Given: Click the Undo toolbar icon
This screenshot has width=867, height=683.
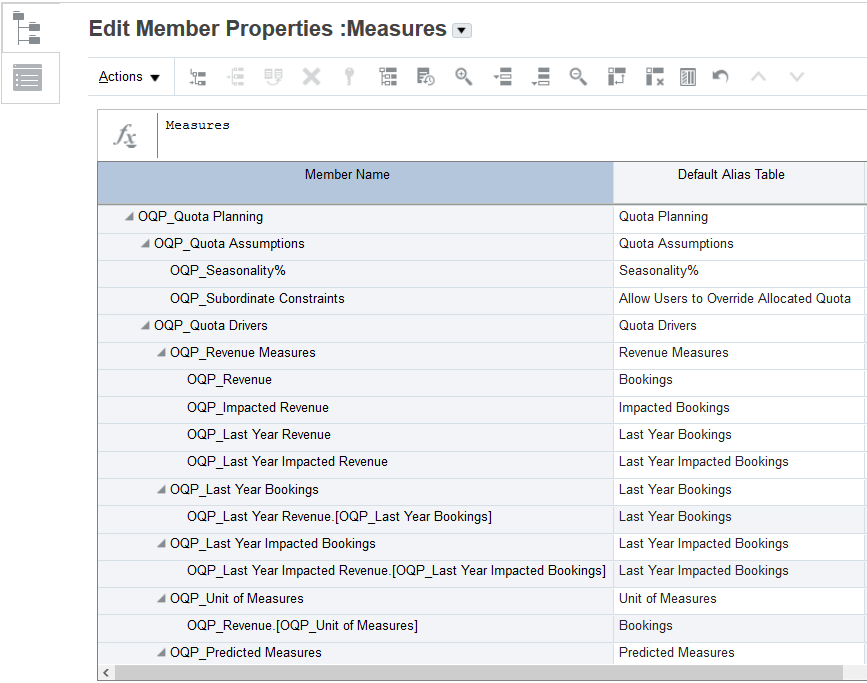Looking at the screenshot, I should (x=719, y=77).
